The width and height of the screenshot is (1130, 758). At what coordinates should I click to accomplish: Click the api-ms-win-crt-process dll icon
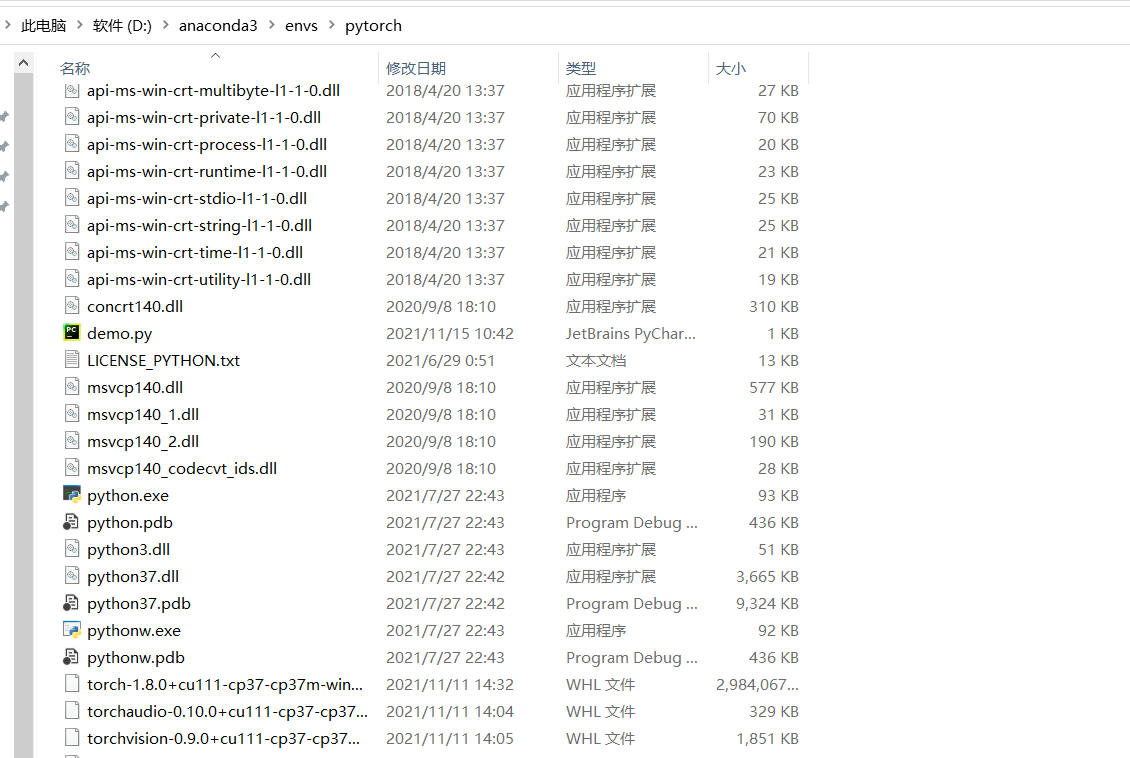click(71, 143)
